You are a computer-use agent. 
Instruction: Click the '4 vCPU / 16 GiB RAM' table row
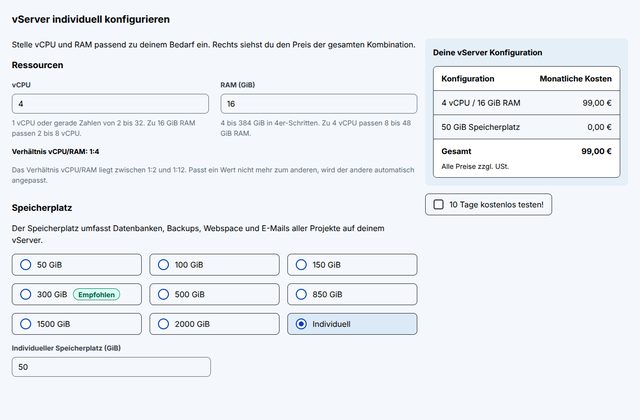click(527, 103)
